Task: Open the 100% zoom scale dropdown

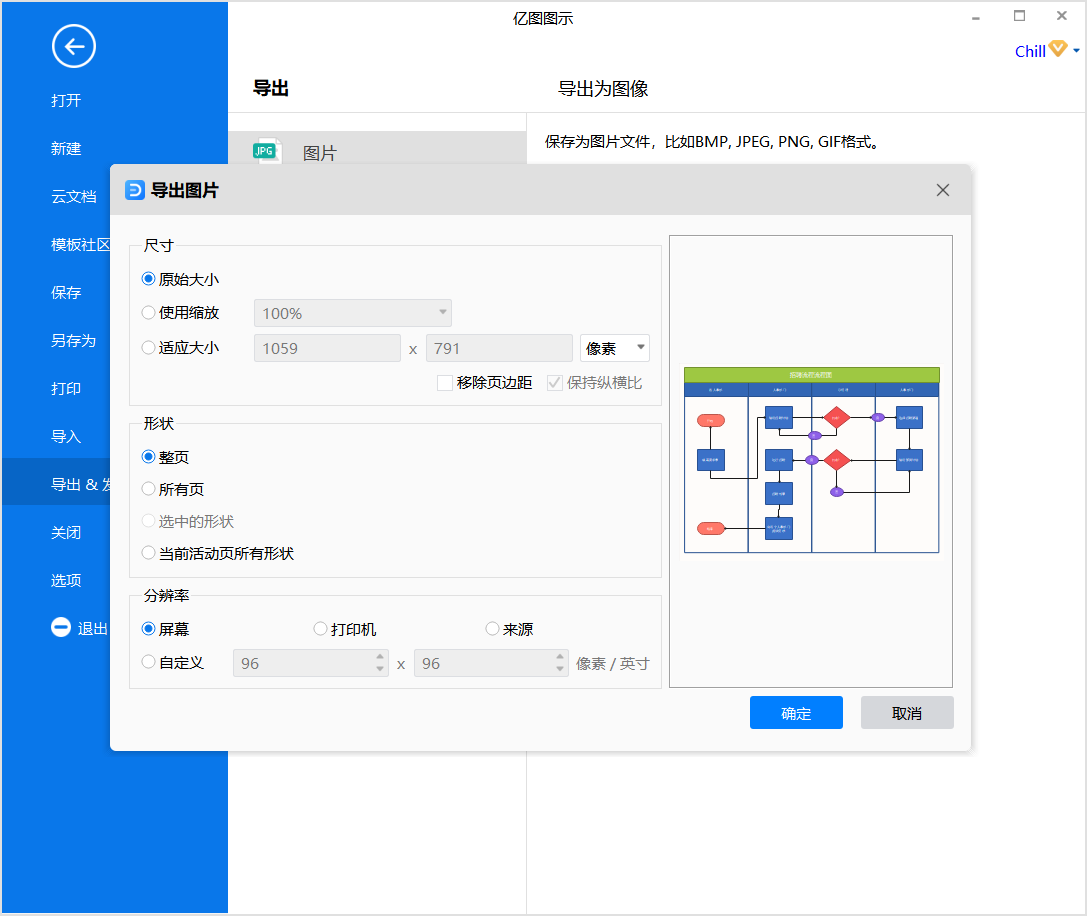Action: [x=353, y=313]
